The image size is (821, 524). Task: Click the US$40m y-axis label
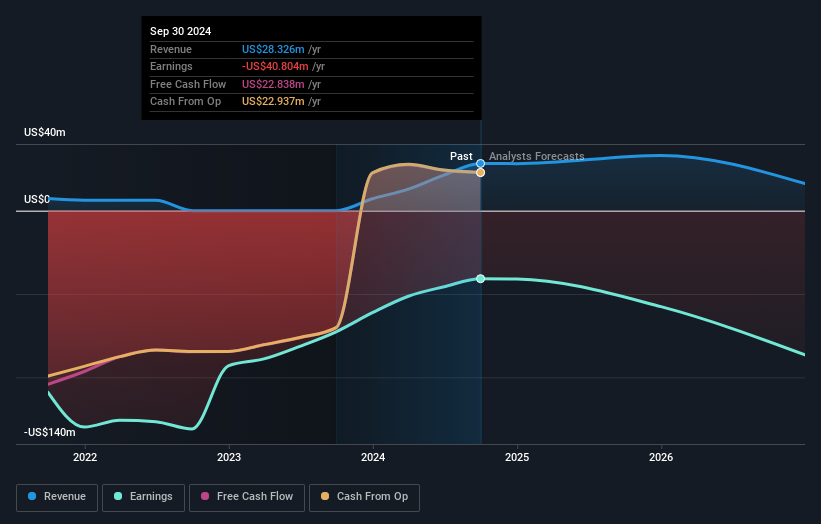pos(45,132)
